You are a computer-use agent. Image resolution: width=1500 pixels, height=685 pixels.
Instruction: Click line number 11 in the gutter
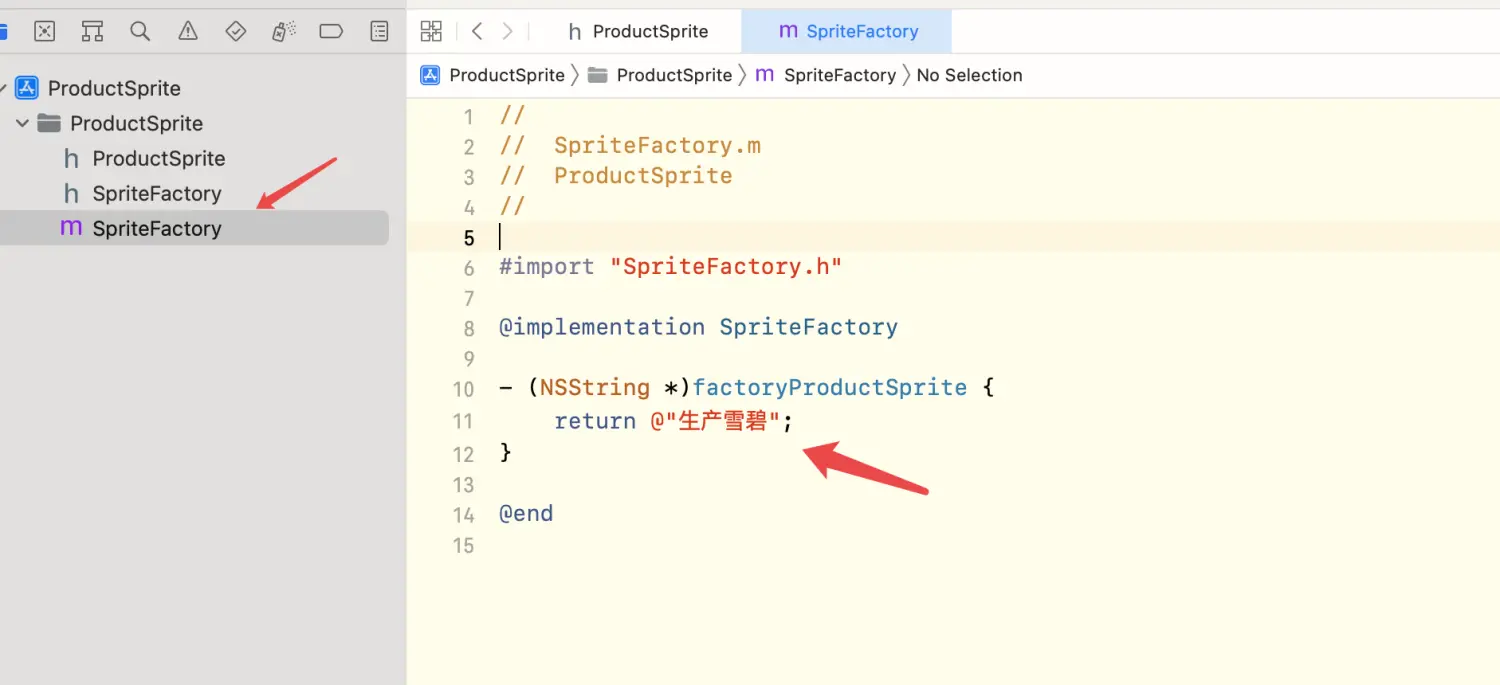(463, 422)
